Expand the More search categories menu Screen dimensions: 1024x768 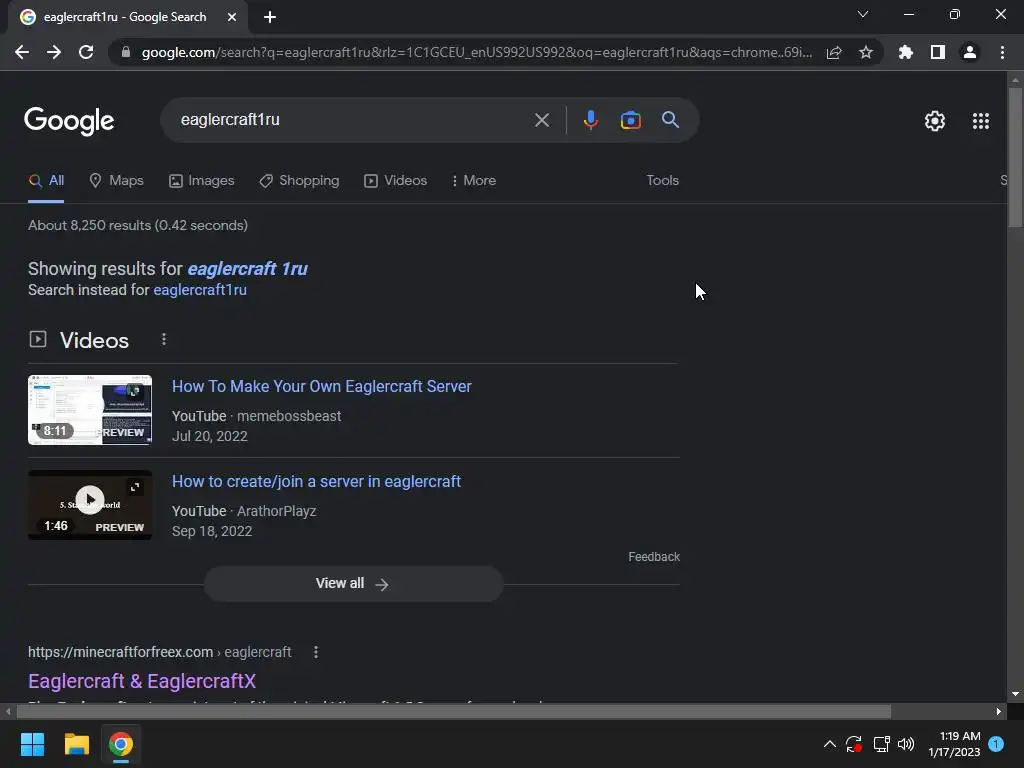click(x=473, y=180)
